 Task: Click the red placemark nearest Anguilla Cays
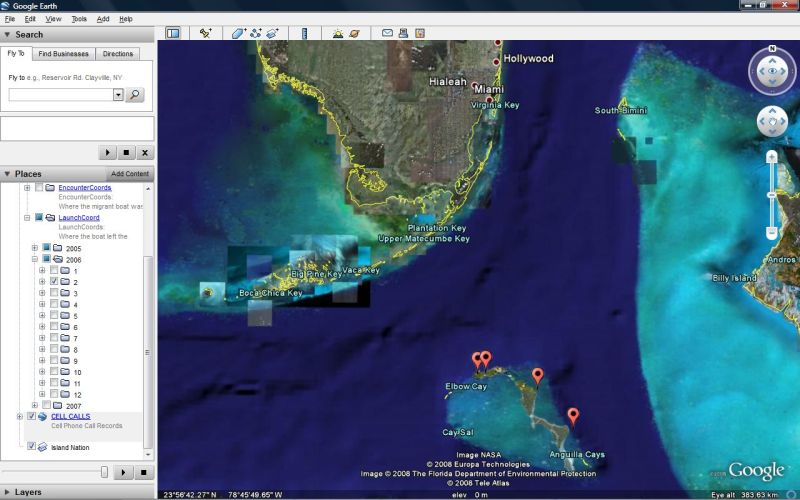(573, 416)
